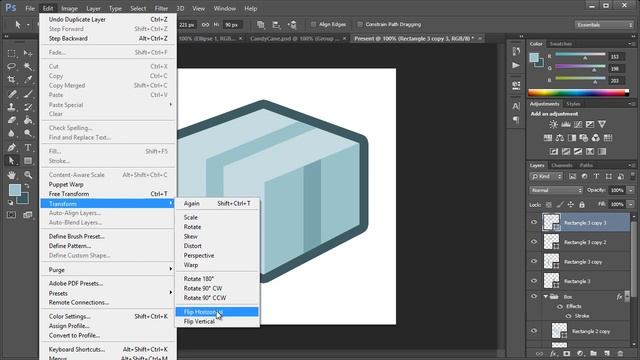Viewport: 640px width, 360px height.
Task: Select the Magic Wand tool
Action: [x=28, y=67]
